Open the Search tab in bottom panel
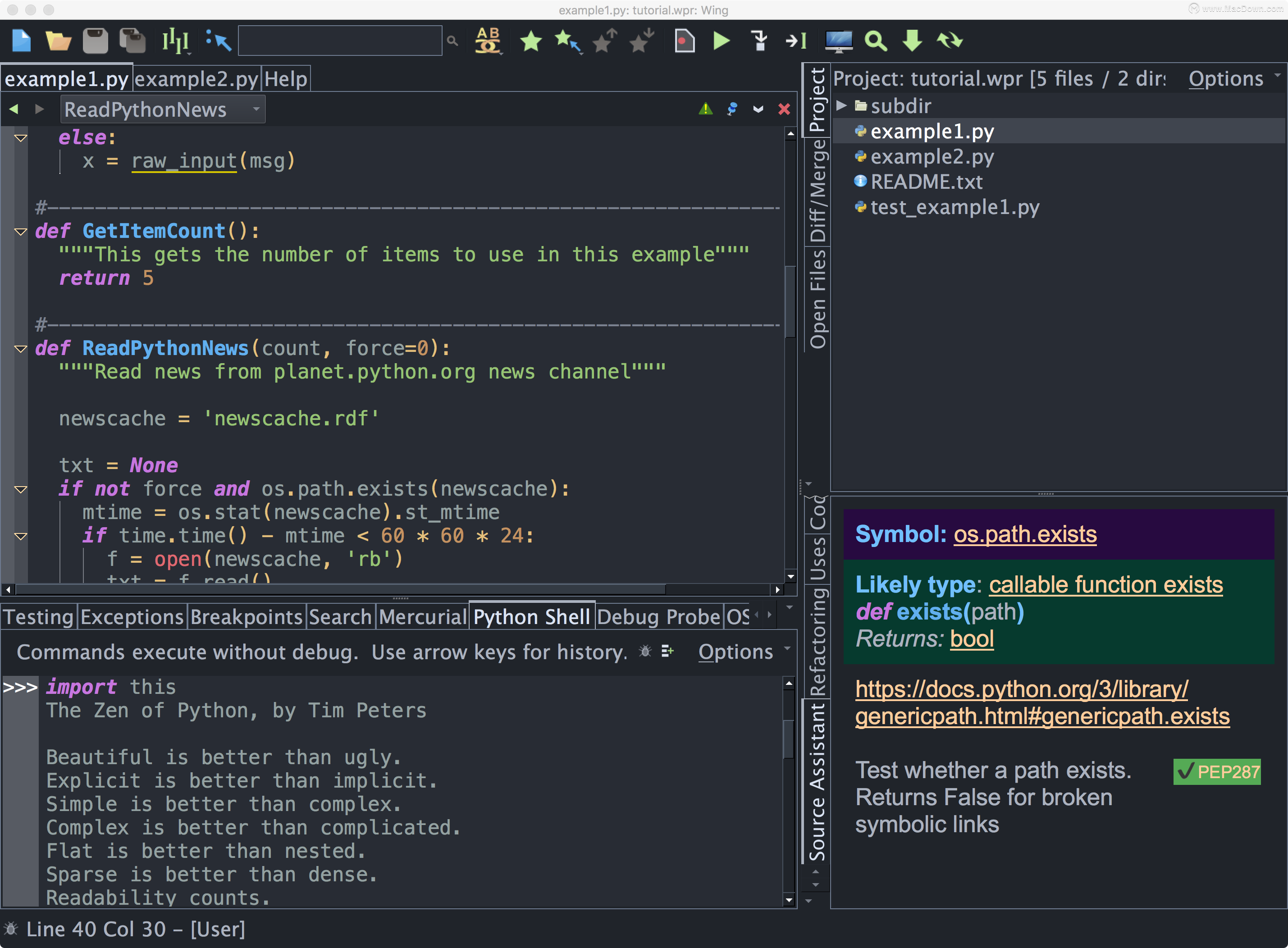Image resolution: width=1288 pixels, height=948 pixels. [x=340, y=617]
